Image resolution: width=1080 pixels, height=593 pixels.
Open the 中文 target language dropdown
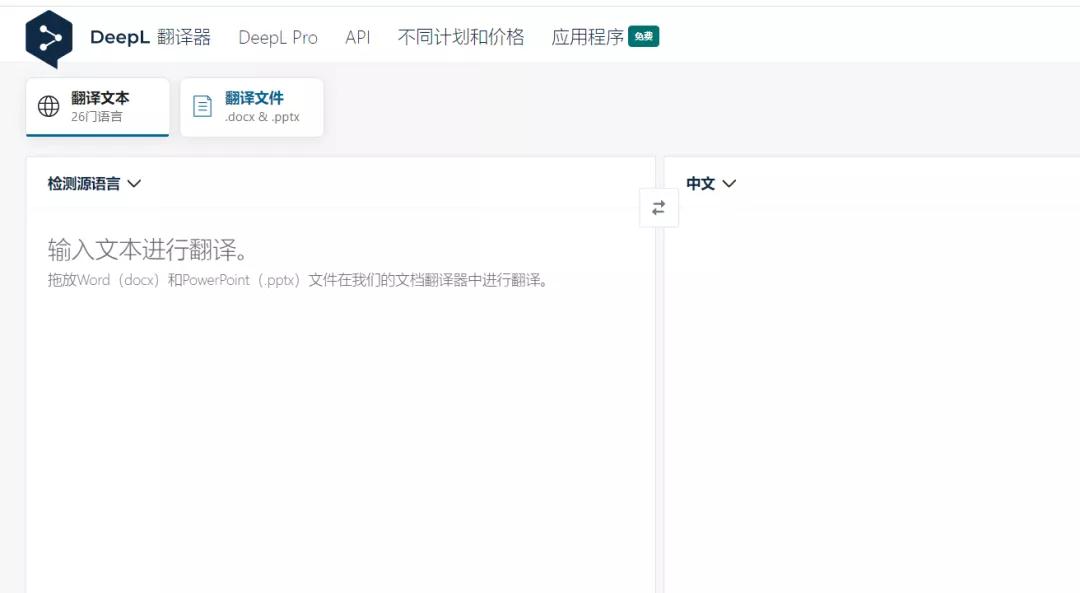pyautogui.click(x=711, y=183)
